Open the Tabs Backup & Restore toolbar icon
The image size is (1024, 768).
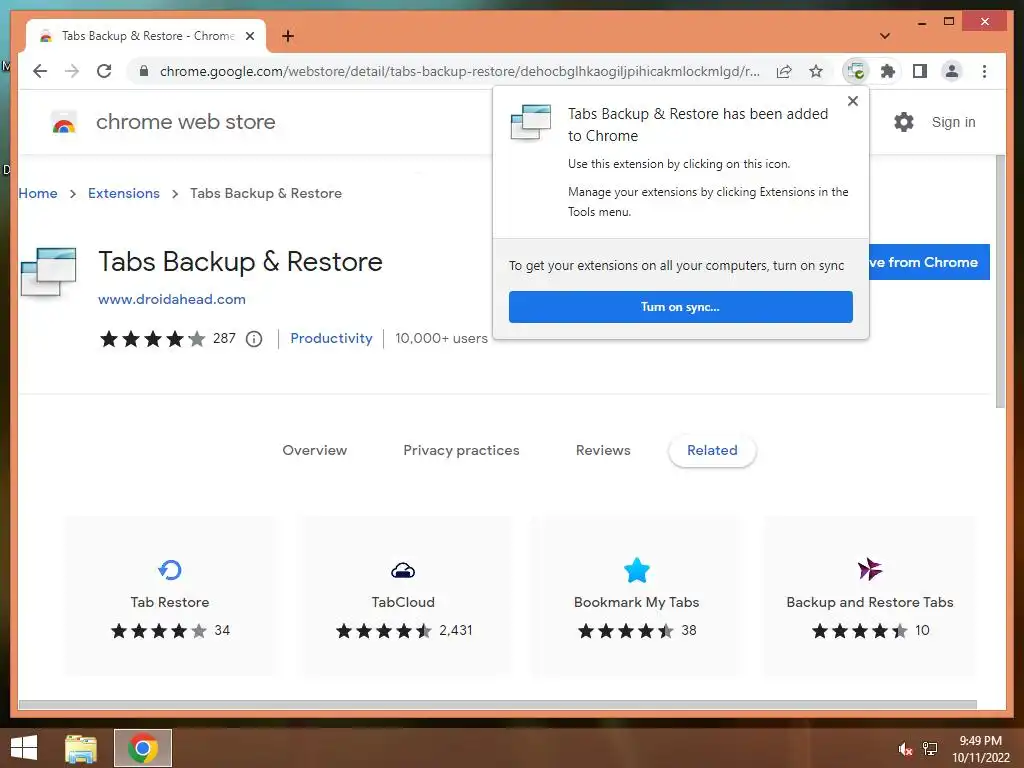point(856,71)
